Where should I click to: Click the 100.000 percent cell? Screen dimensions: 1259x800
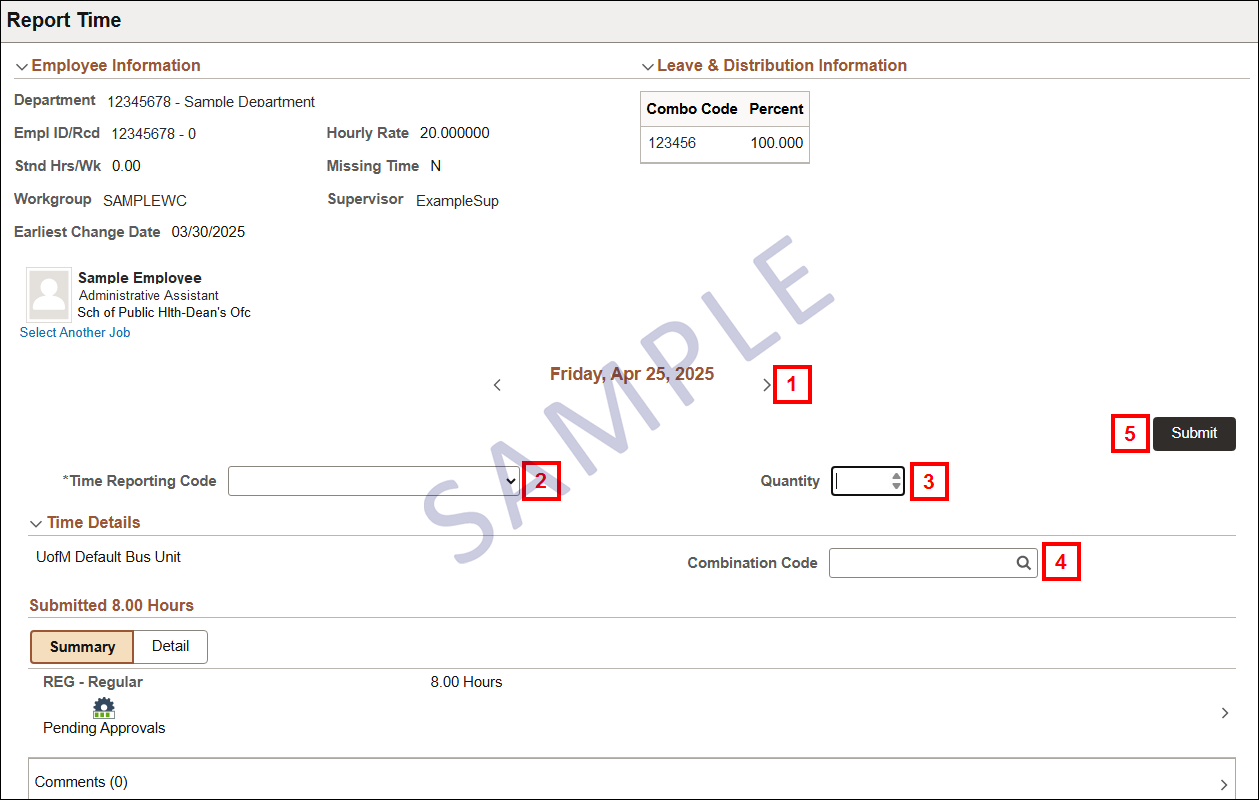(x=777, y=143)
